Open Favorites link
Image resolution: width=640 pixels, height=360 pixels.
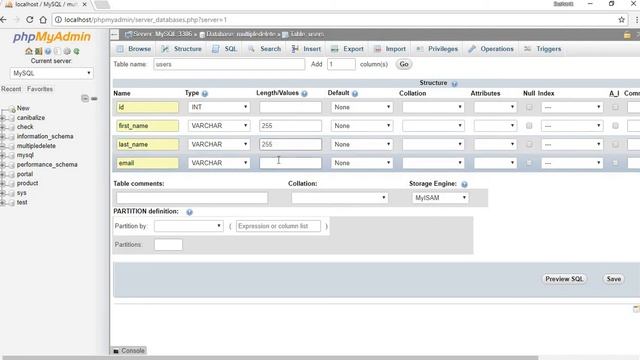(x=40, y=89)
